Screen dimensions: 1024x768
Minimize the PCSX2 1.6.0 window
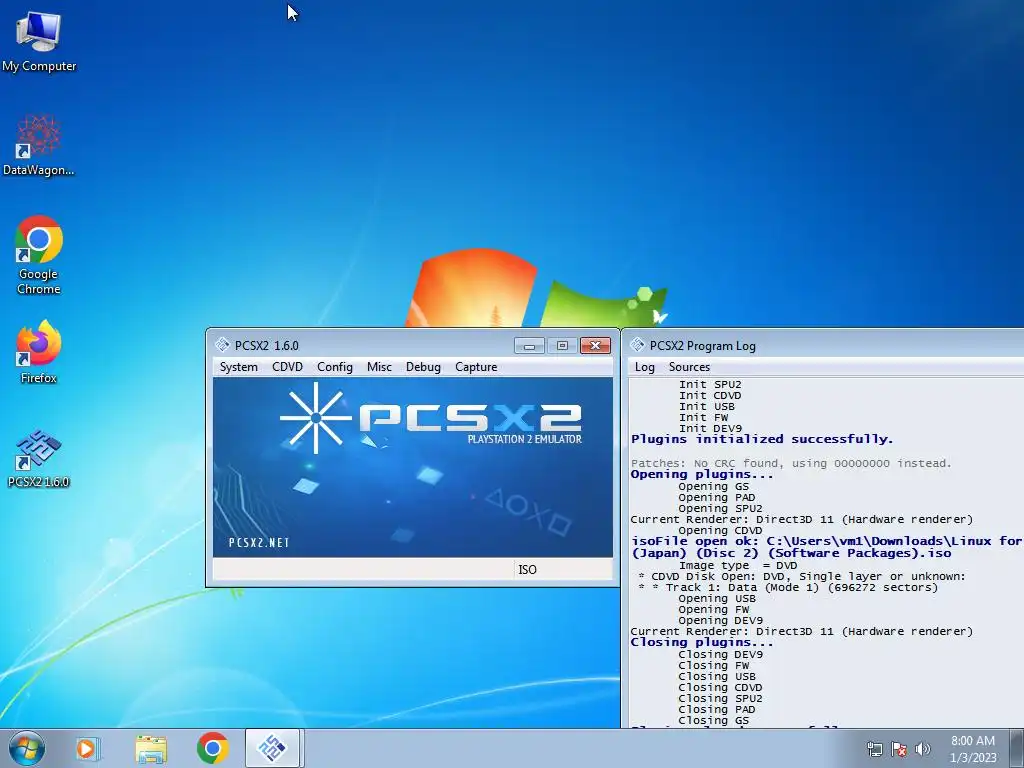(530, 345)
